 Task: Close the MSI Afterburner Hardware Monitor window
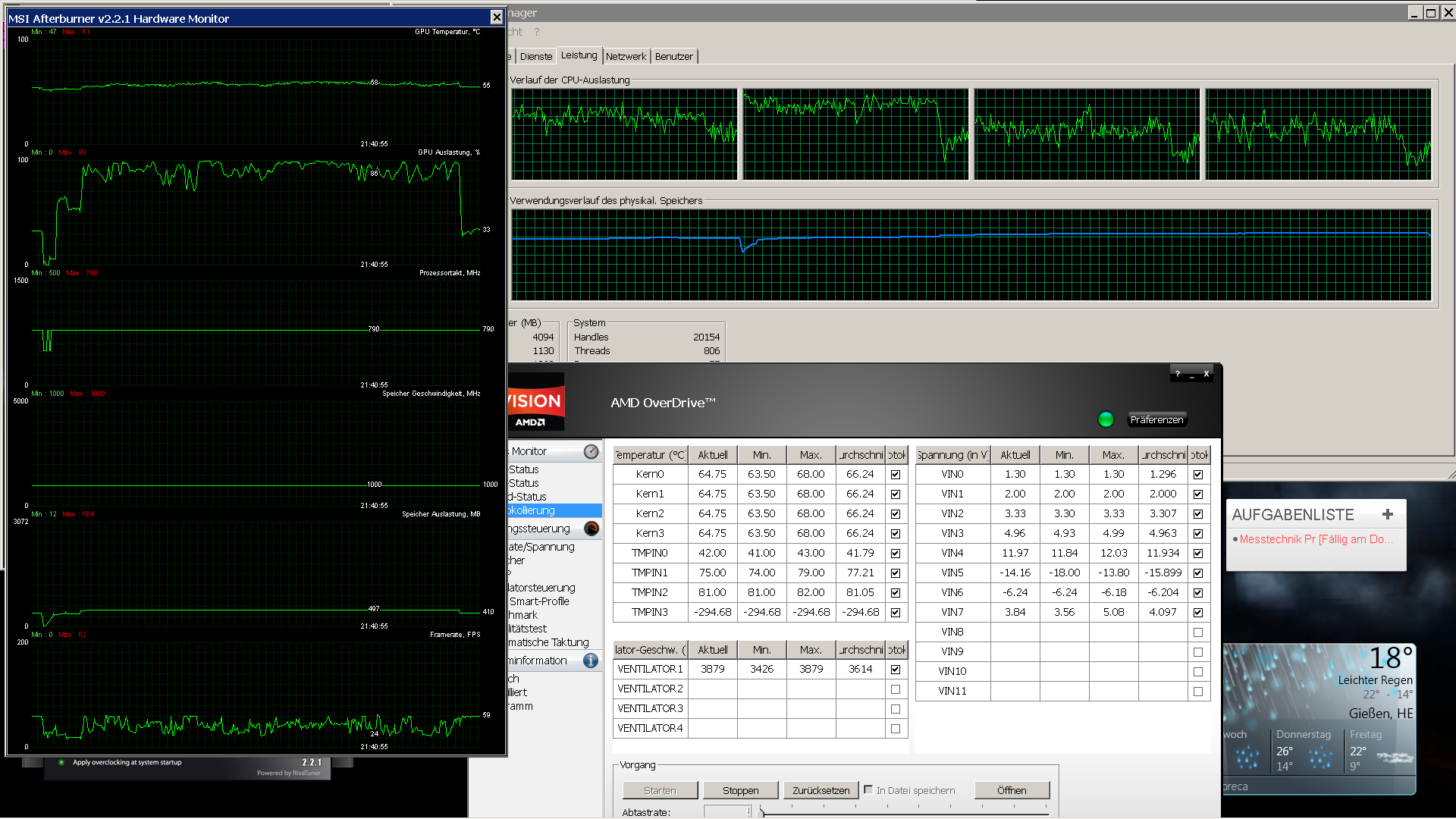point(497,17)
